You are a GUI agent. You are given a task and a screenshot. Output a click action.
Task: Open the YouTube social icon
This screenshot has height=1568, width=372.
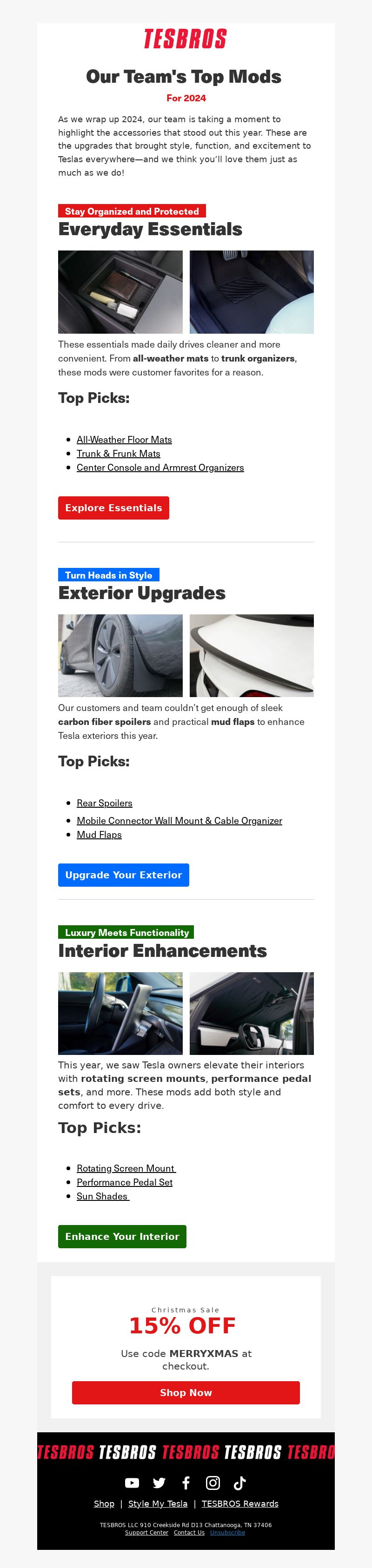coord(132,1483)
